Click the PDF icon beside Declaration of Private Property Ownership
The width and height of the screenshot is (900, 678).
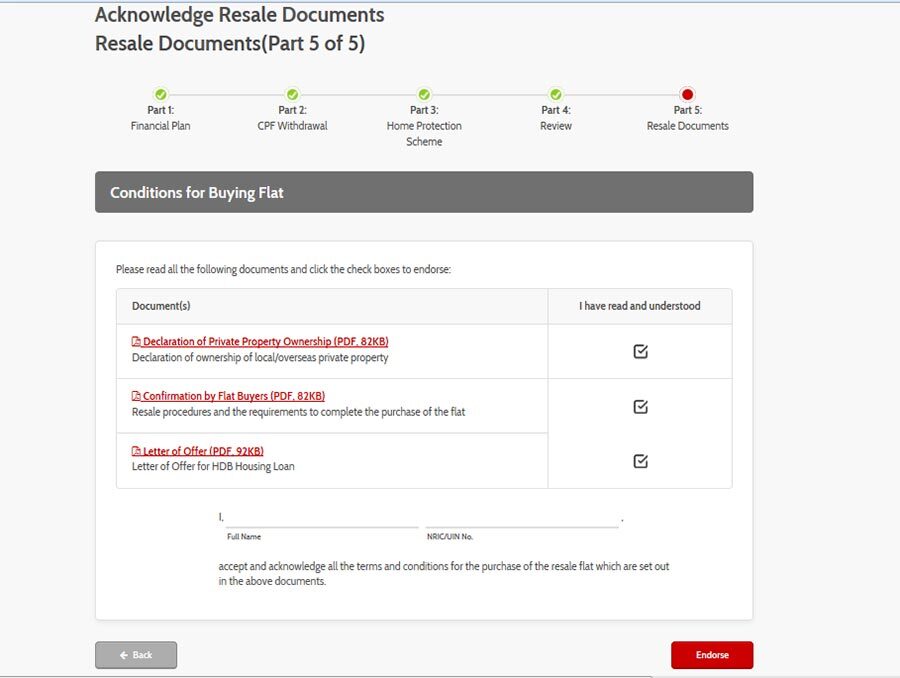click(135, 341)
